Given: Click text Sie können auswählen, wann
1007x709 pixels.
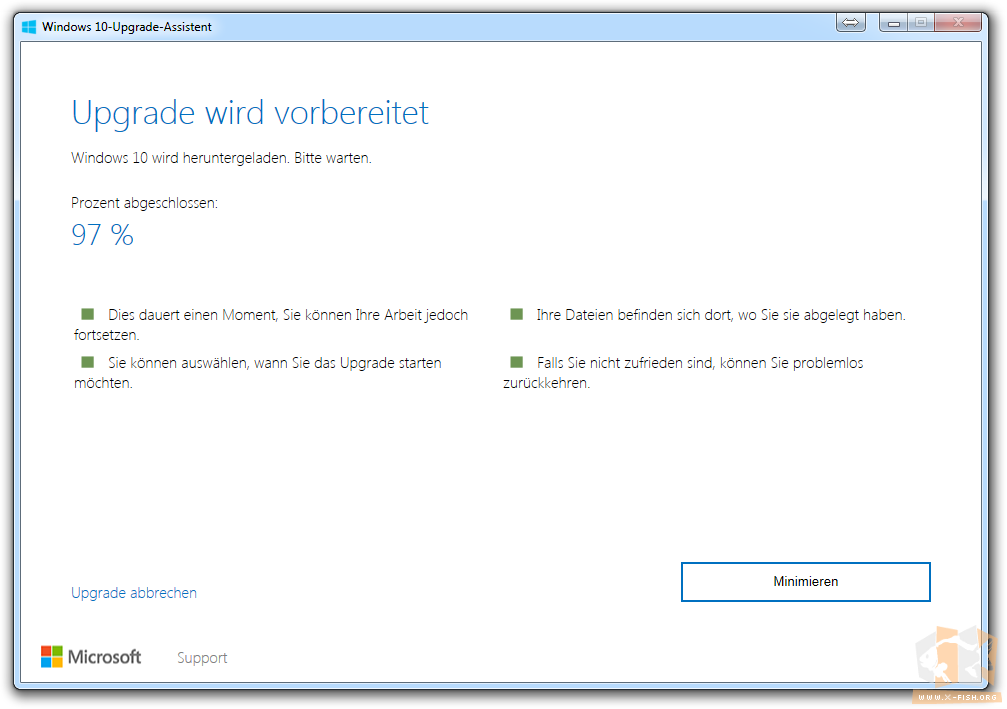Looking at the screenshot, I should click(198, 363).
